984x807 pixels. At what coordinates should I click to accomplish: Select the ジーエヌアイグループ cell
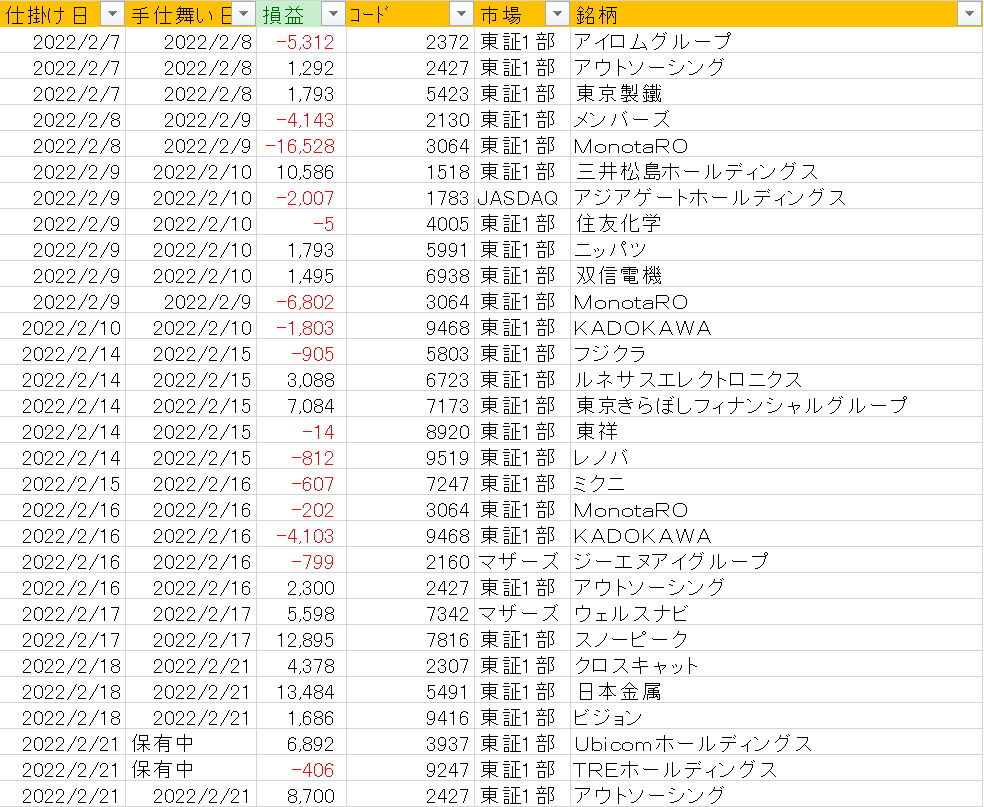(x=777, y=562)
